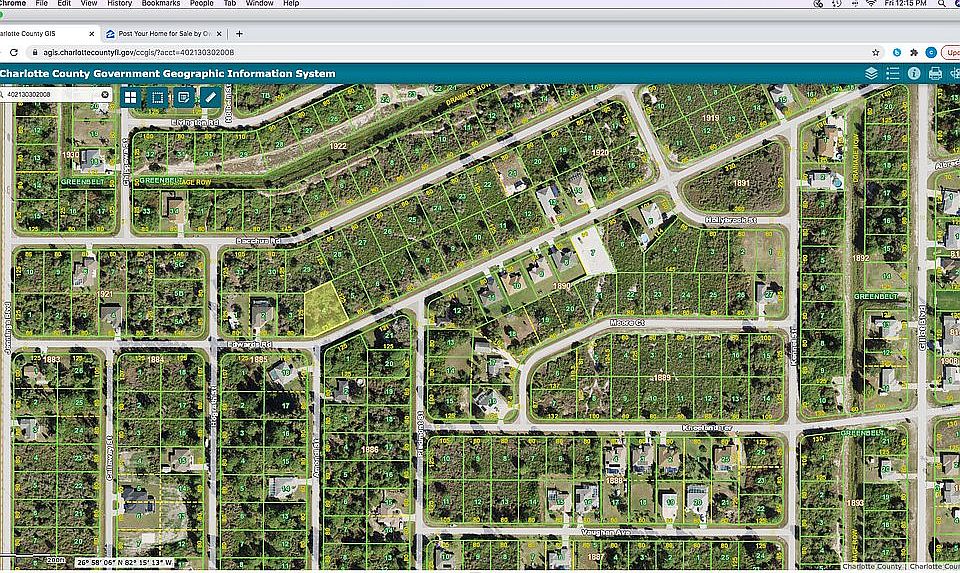Select the measure ruler tool
This screenshot has width=960, height=573.
pyautogui.click(x=209, y=97)
